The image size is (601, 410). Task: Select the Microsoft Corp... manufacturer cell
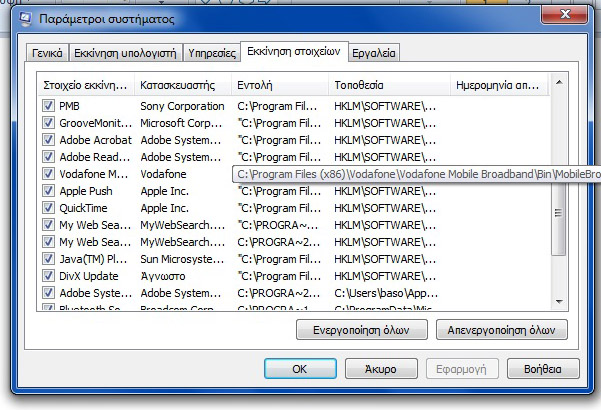[x=181, y=123]
